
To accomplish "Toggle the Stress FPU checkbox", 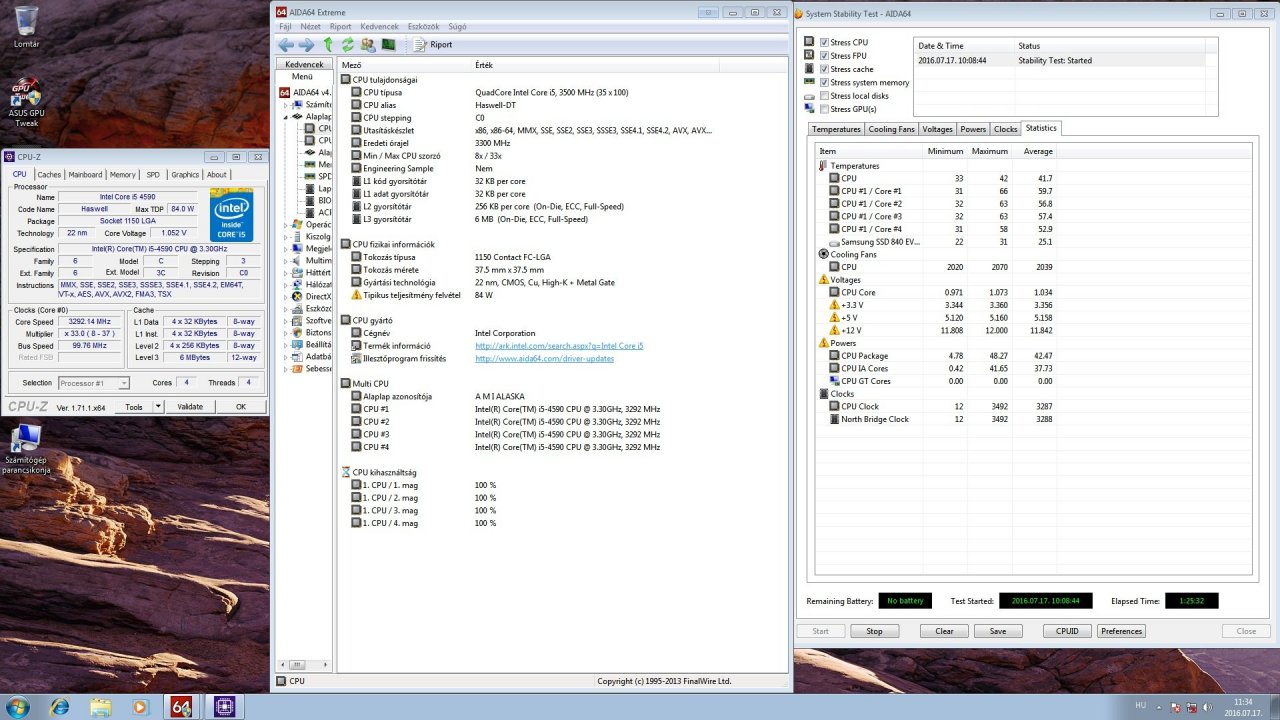I will click(824, 56).
